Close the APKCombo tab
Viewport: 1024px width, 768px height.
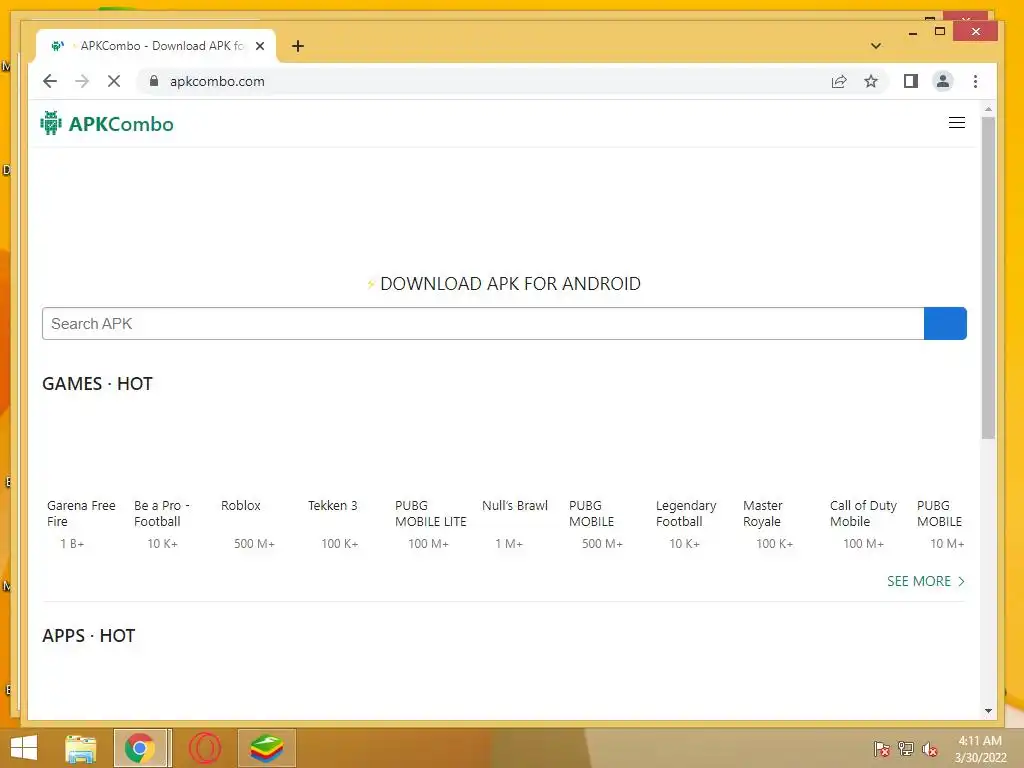pos(260,46)
